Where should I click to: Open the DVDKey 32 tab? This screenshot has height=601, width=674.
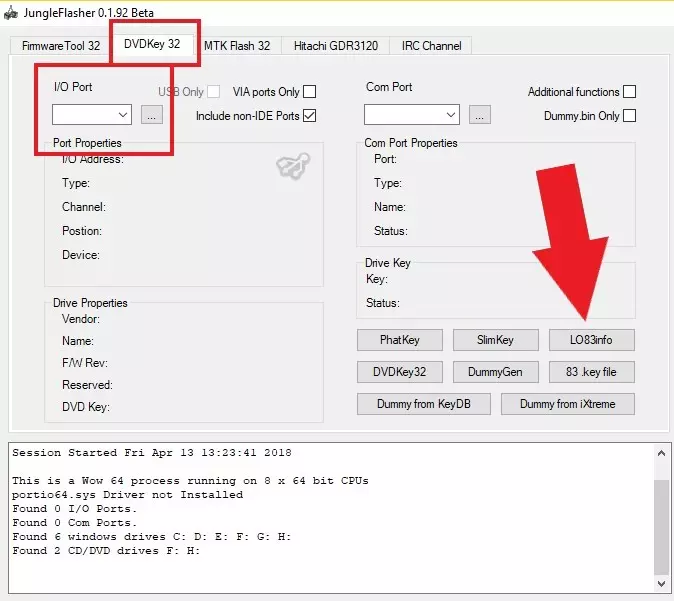tap(152, 44)
